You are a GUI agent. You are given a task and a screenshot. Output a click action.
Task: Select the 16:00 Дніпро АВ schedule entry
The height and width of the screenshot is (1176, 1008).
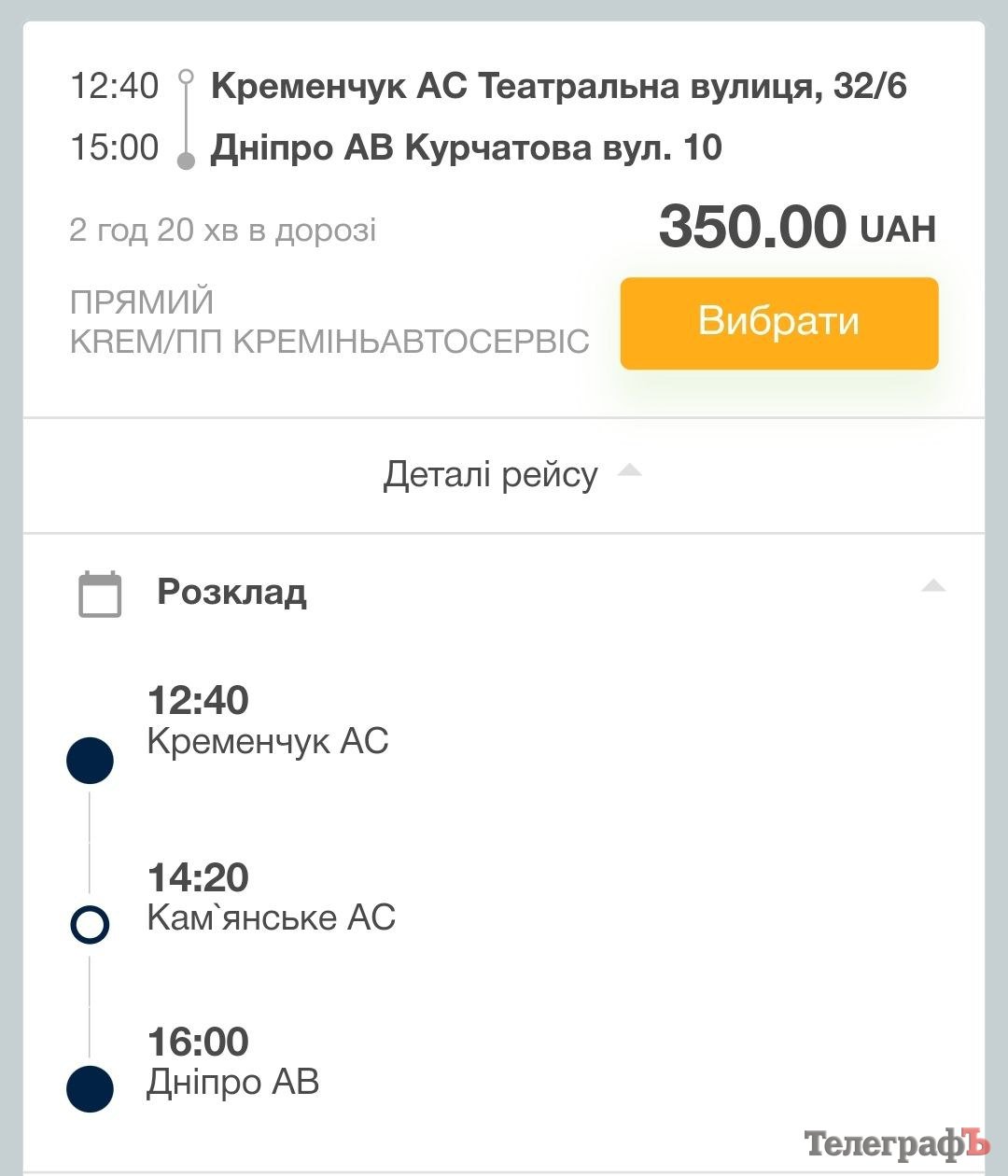click(x=233, y=1062)
